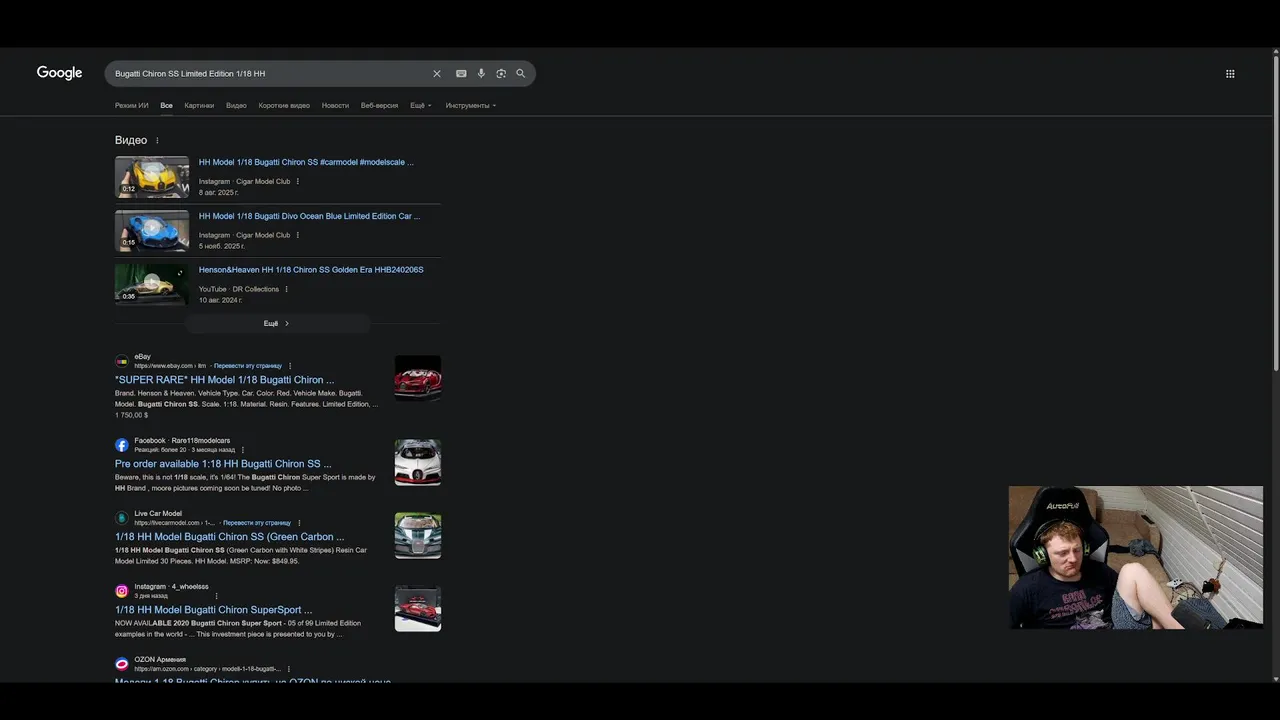This screenshot has width=1280, height=720.
Task: Open more options for DR Collections video
Action: [287, 290]
